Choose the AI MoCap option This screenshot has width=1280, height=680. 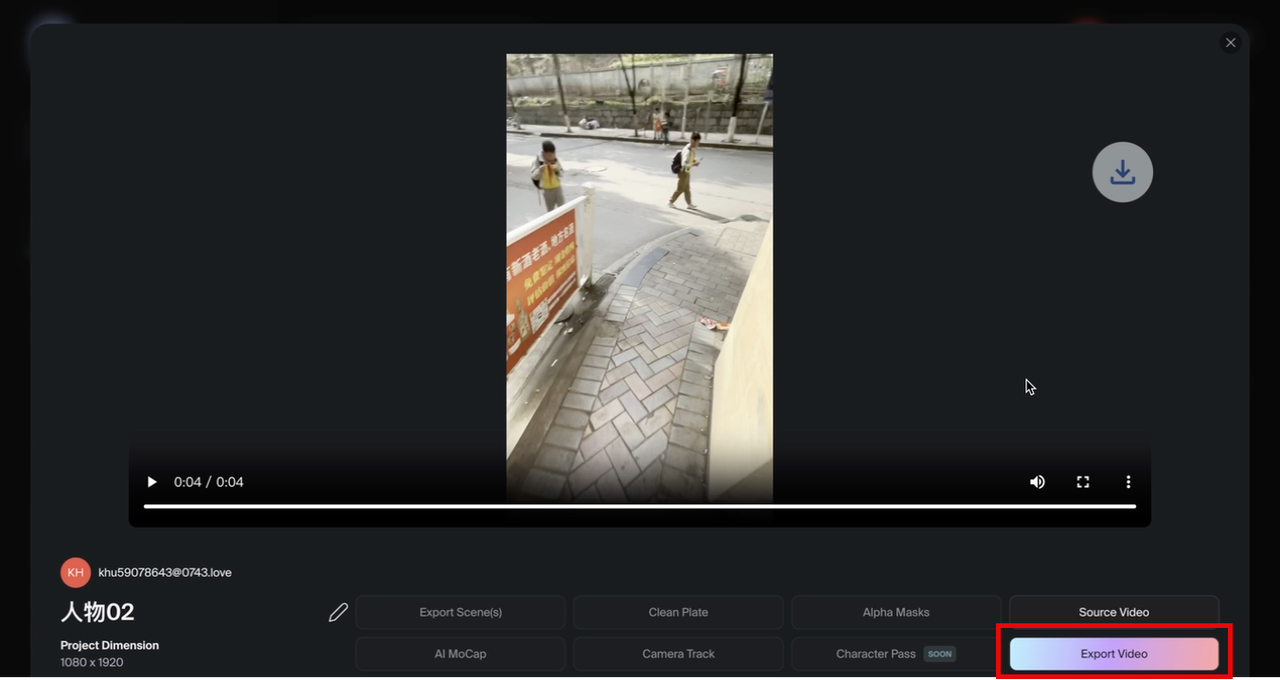tap(460, 654)
